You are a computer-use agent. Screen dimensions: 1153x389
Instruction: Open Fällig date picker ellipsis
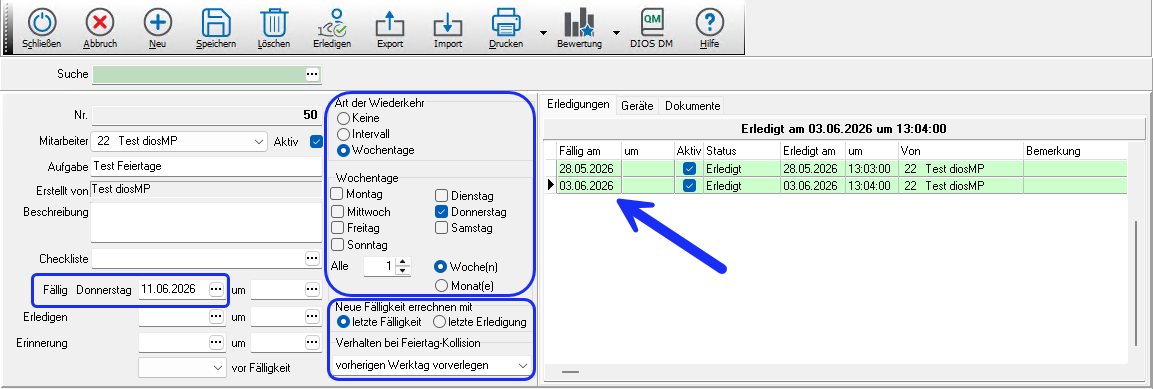pyautogui.click(x=215, y=290)
